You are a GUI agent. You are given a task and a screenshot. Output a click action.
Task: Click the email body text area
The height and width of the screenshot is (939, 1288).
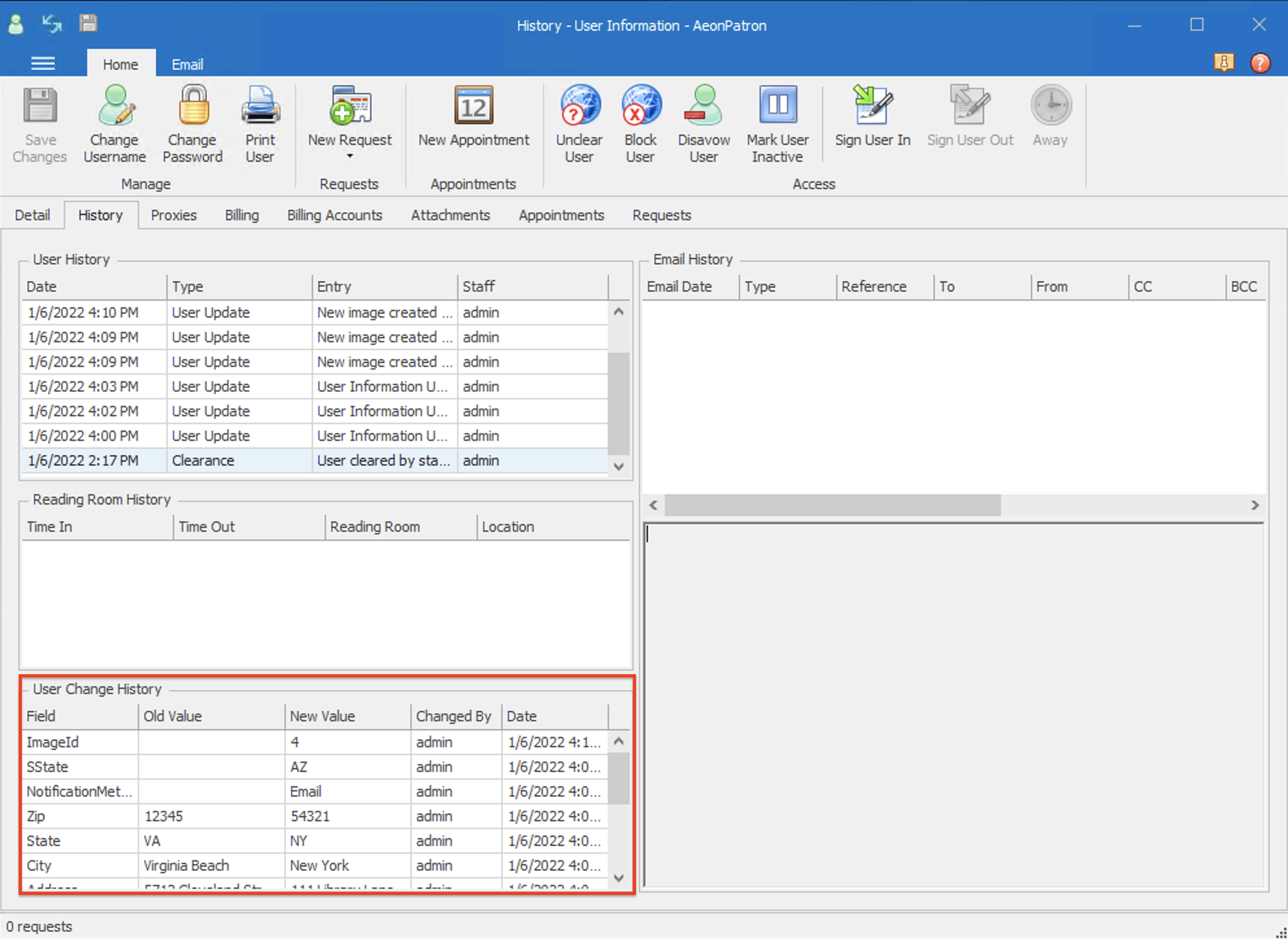pos(953,705)
